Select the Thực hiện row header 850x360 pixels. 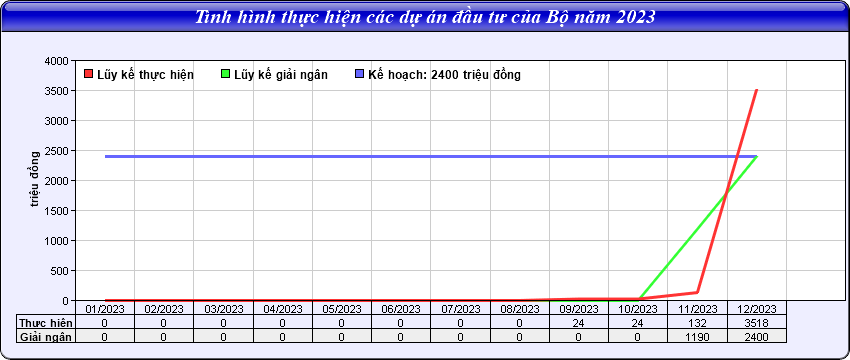click(x=46, y=323)
